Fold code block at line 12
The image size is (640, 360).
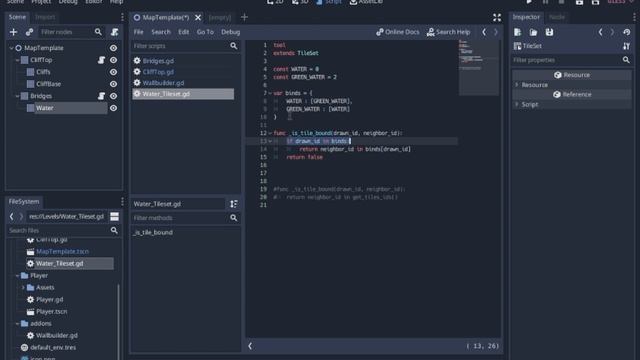point(270,133)
